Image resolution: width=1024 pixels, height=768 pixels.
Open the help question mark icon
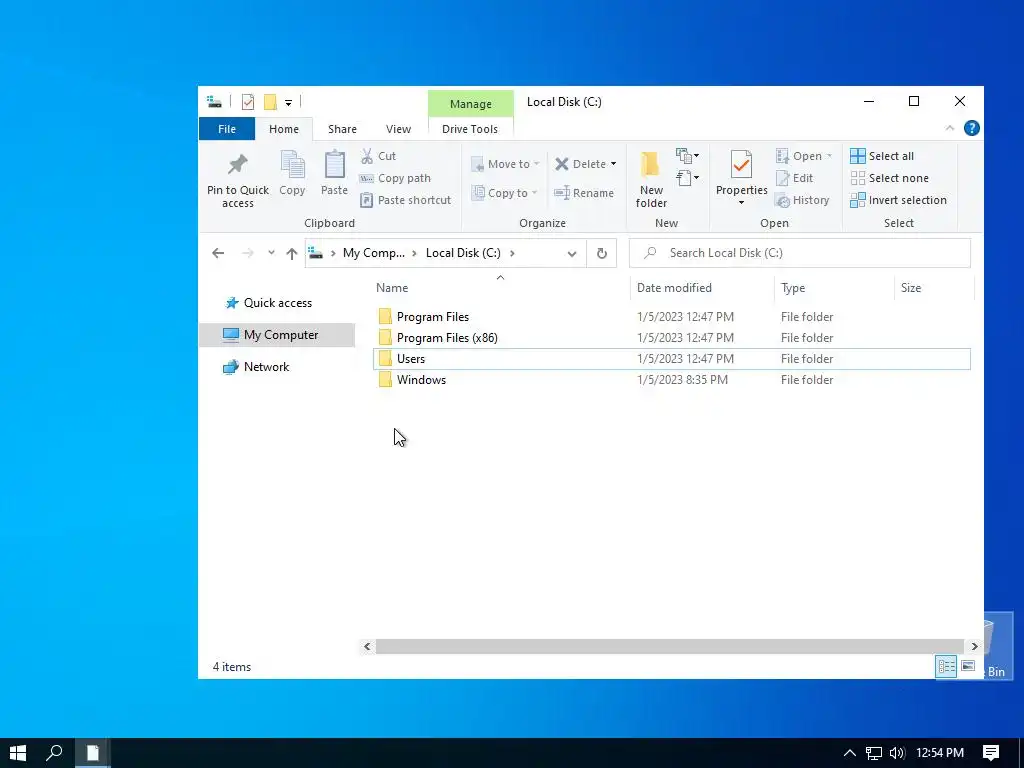tap(972, 129)
